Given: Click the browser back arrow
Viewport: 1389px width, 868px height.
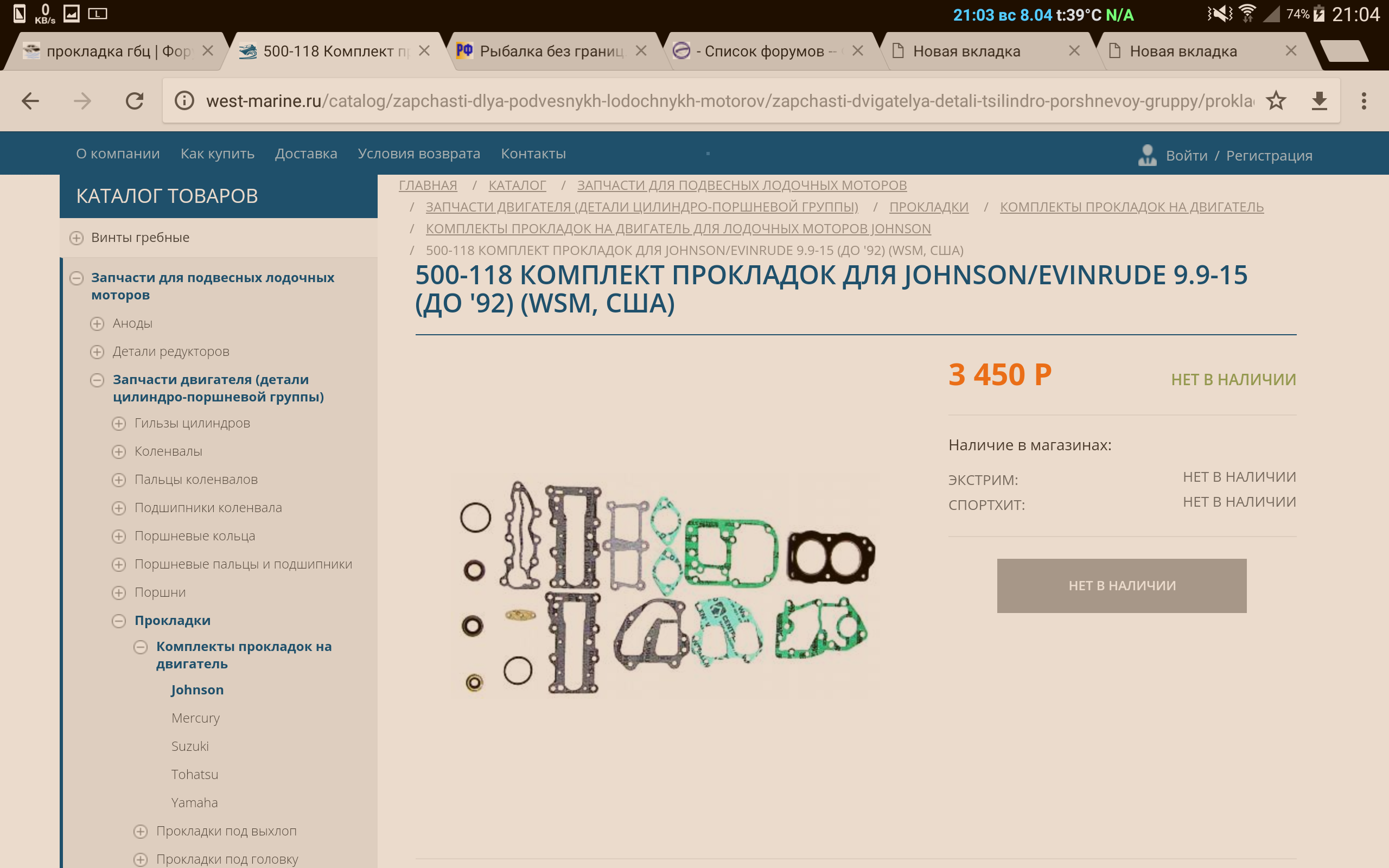Looking at the screenshot, I should pyautogui.click(x=30, y=101).
